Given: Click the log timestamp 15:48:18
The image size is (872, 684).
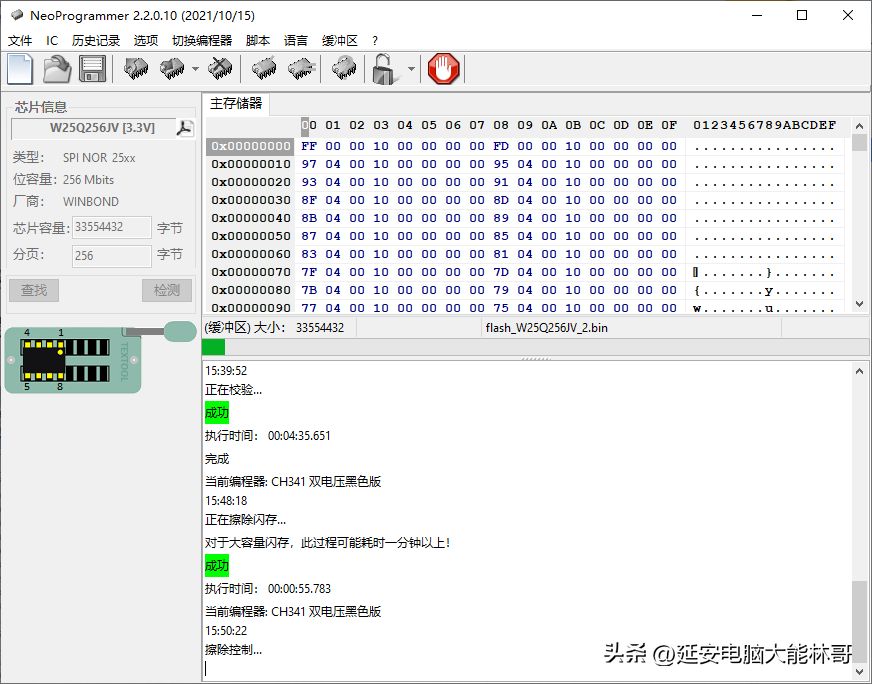Looking at the screenshot, I should pos(226,500).
